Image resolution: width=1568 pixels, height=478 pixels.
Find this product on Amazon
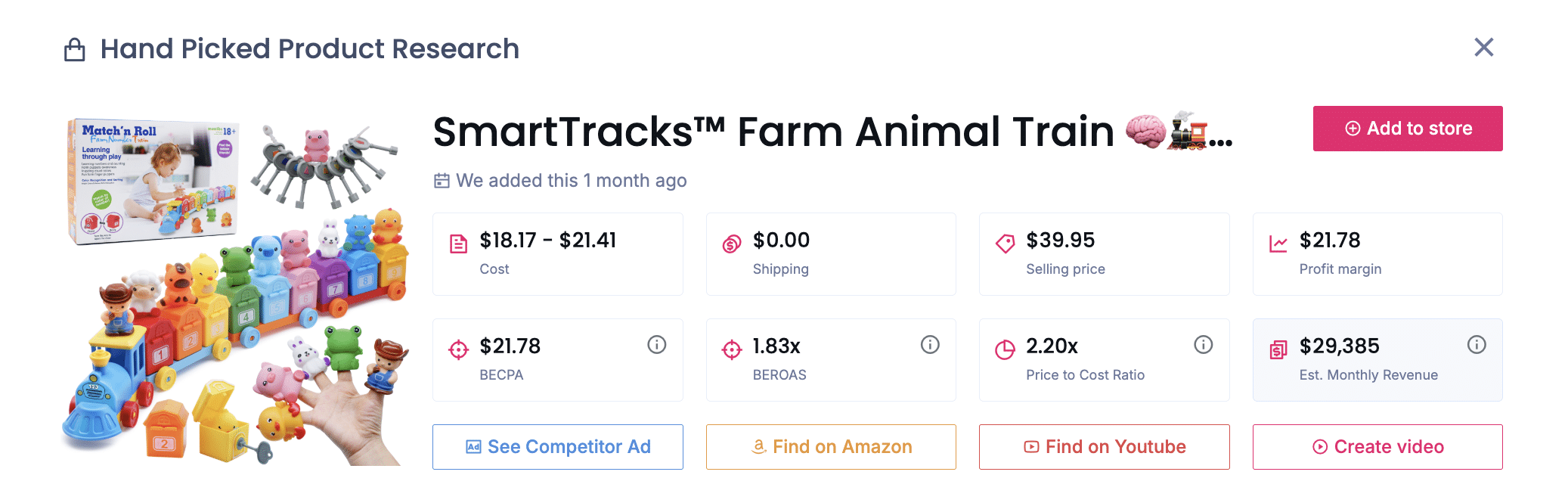click(x=831, y=446)
